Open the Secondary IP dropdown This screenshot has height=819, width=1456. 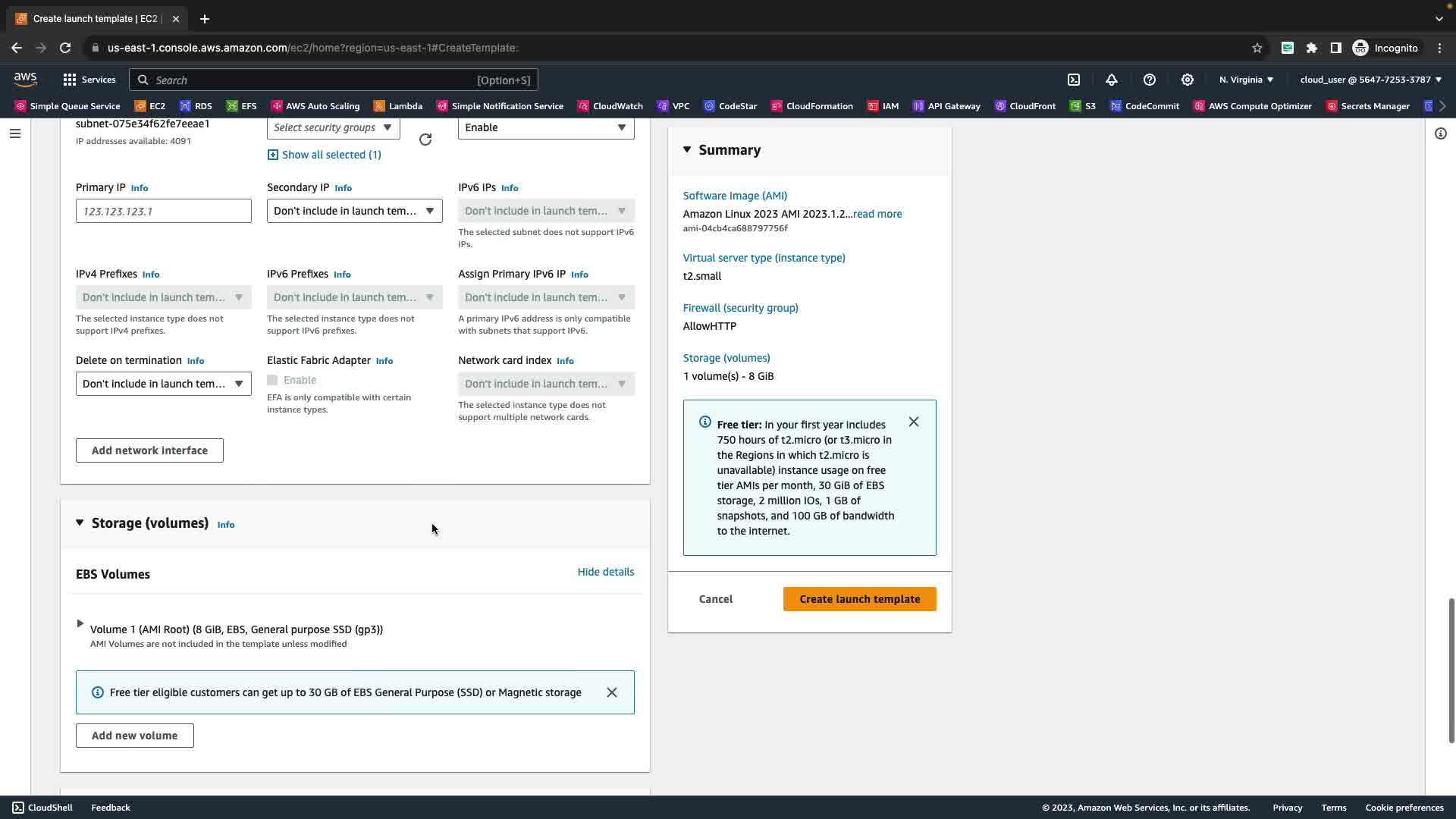[354, 211]
